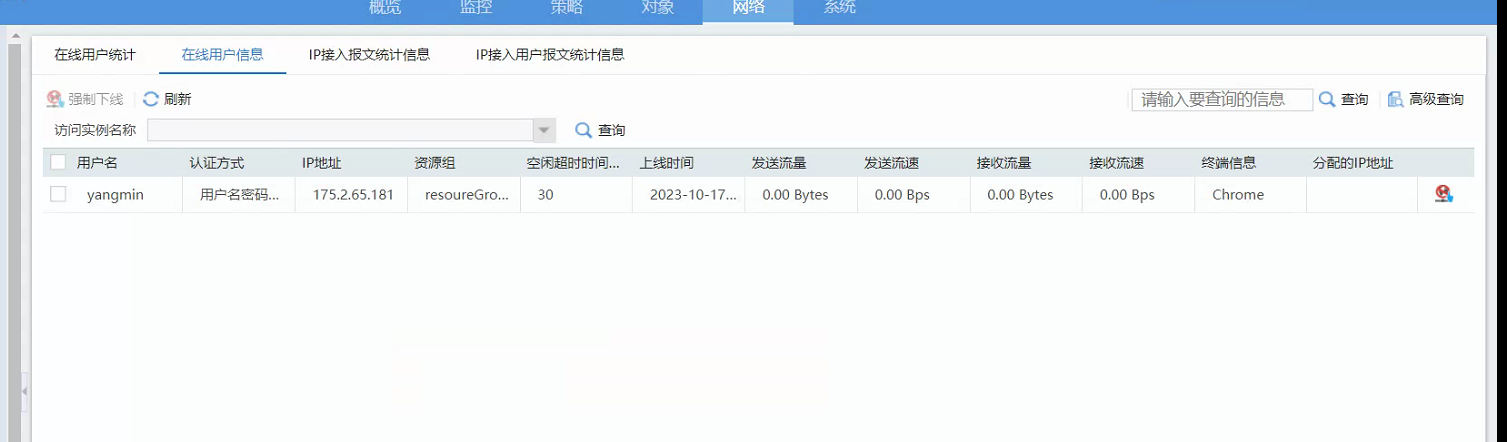Screen dimensions: 1507x442
Task: Select the 在线用户信息 tab
Action: pyautogui.click(x=222, y=54)
